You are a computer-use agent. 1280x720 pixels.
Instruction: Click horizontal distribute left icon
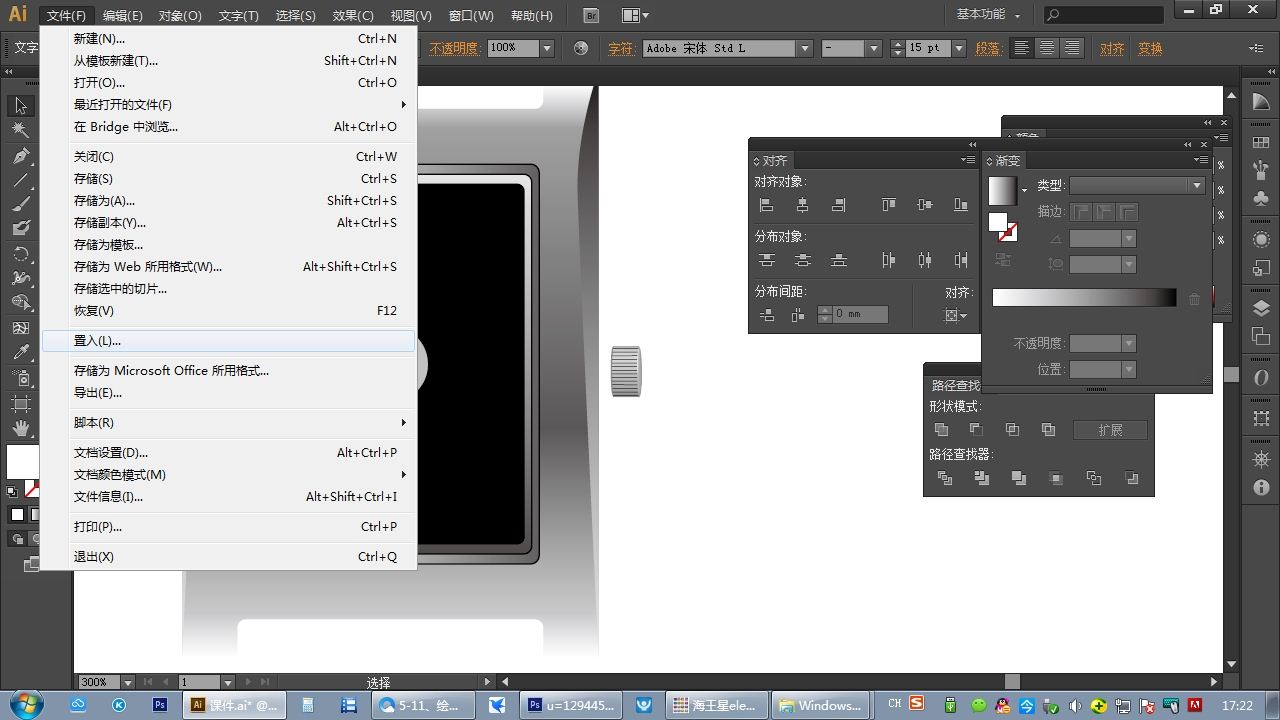pyautogui.click(x=888, y=260)
